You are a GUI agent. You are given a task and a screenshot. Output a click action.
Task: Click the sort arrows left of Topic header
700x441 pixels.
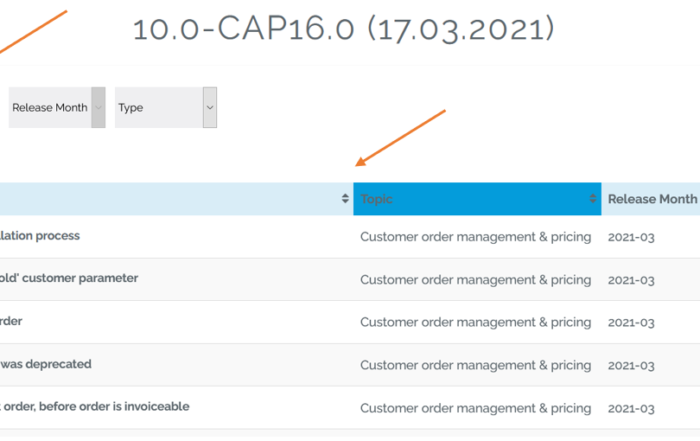pyautogui.click(x=345, y=199)
